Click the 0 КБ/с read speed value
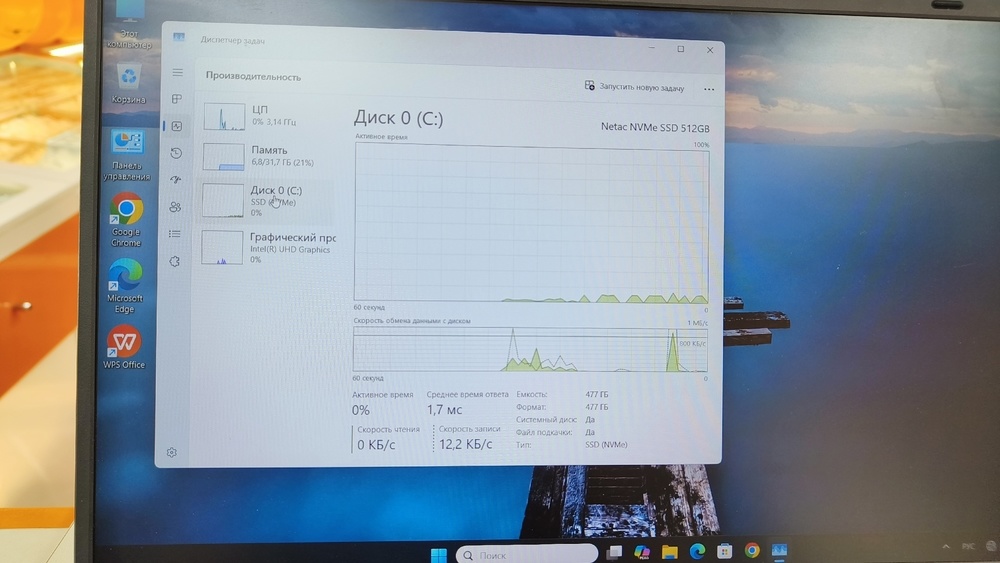 376,445
